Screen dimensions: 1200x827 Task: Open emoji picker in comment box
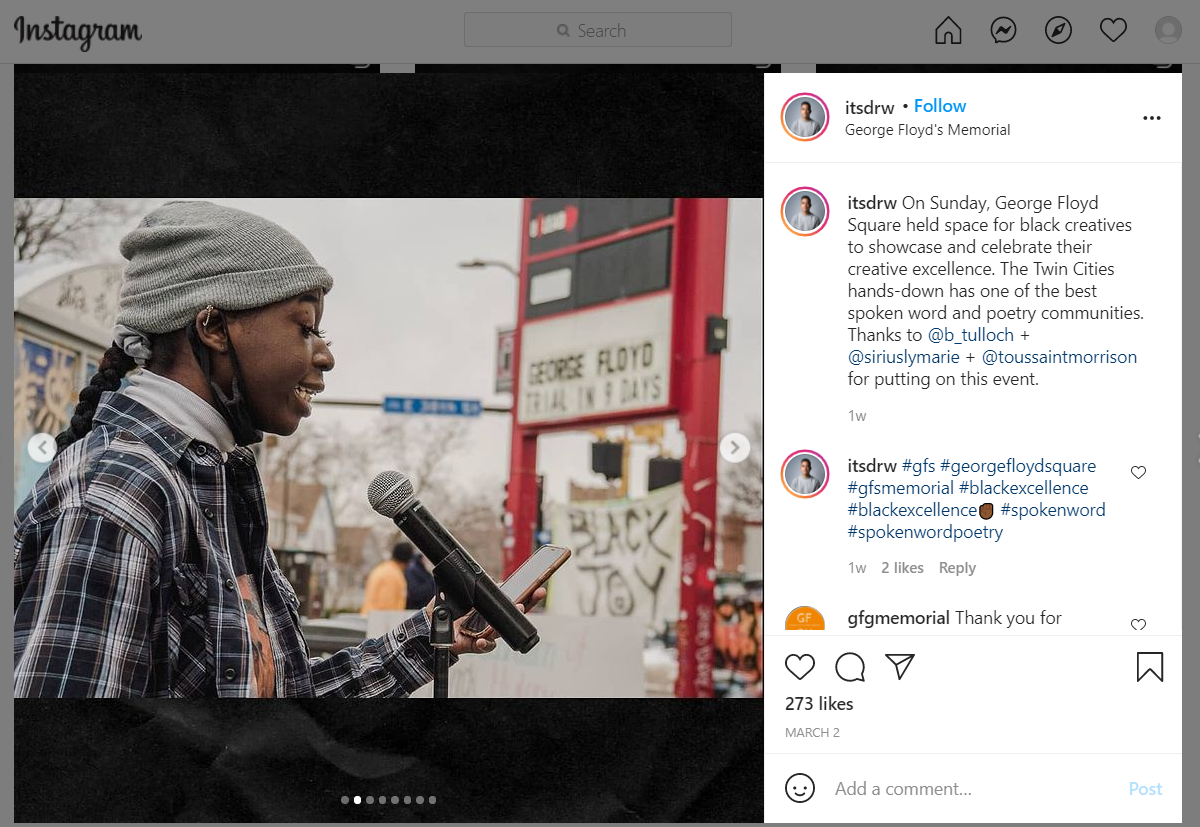tap(800, 788)
